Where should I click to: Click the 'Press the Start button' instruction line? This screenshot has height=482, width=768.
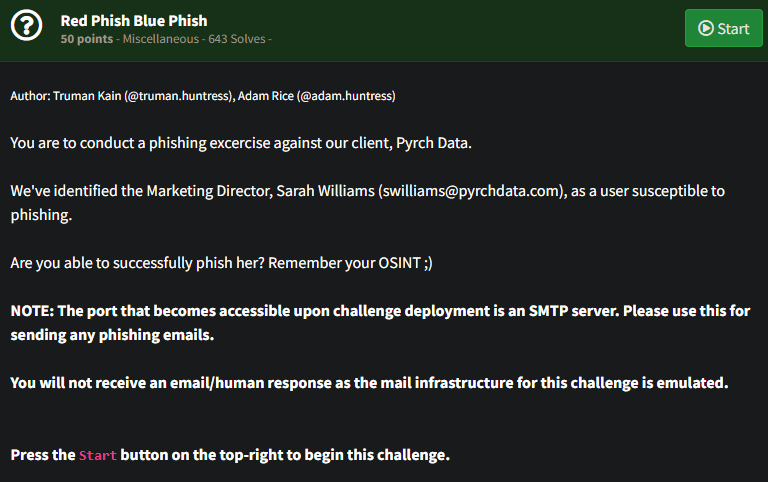pyautogui.click(x=230, y=455)
